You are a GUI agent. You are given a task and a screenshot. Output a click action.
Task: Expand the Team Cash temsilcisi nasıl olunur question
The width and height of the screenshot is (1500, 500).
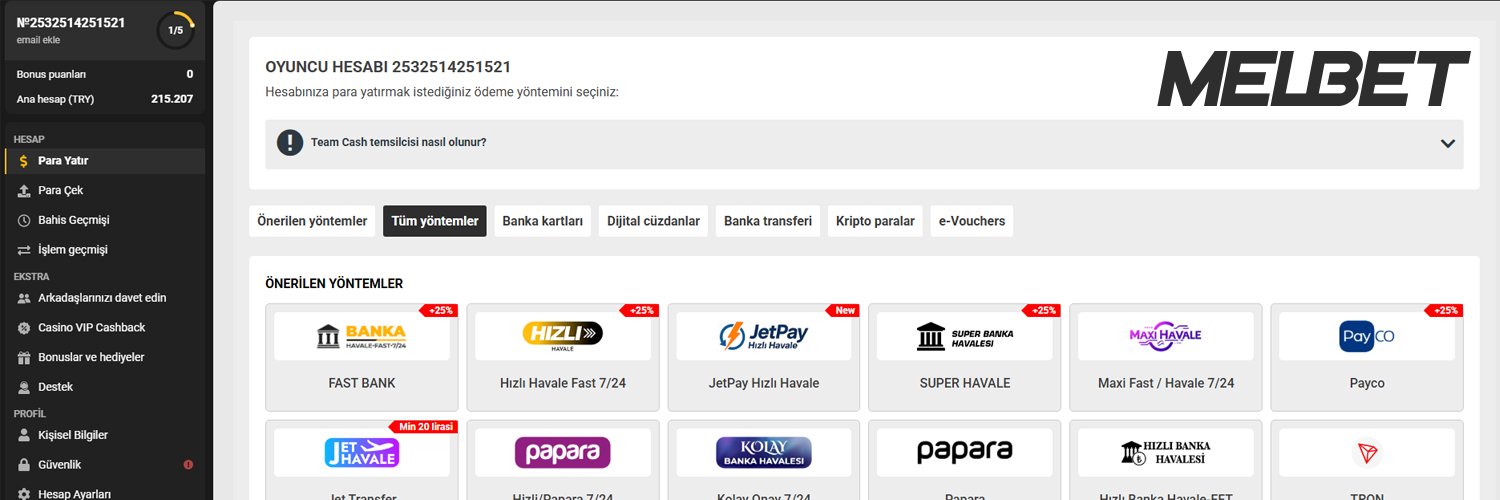pyautogui.click(x=398, y=143)
